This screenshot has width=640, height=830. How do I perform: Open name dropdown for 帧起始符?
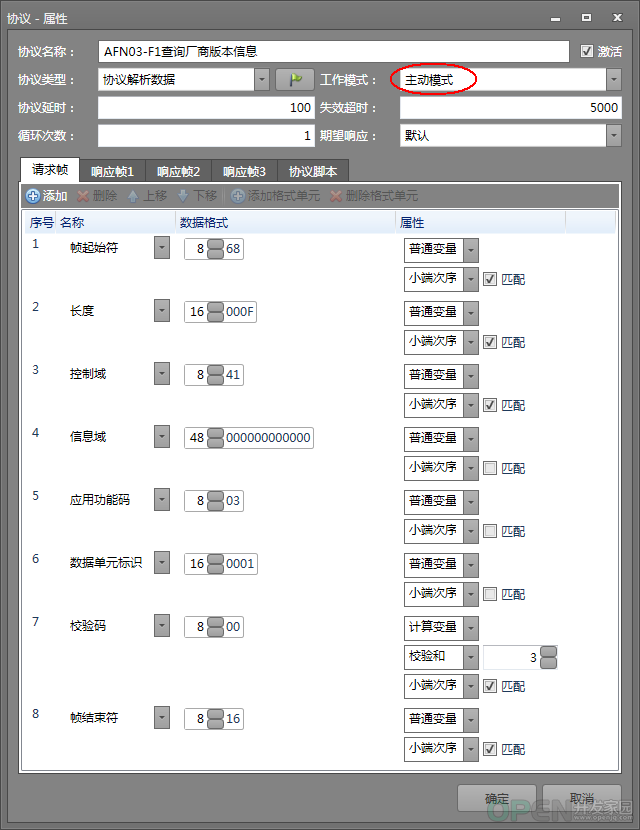(162, 247)
